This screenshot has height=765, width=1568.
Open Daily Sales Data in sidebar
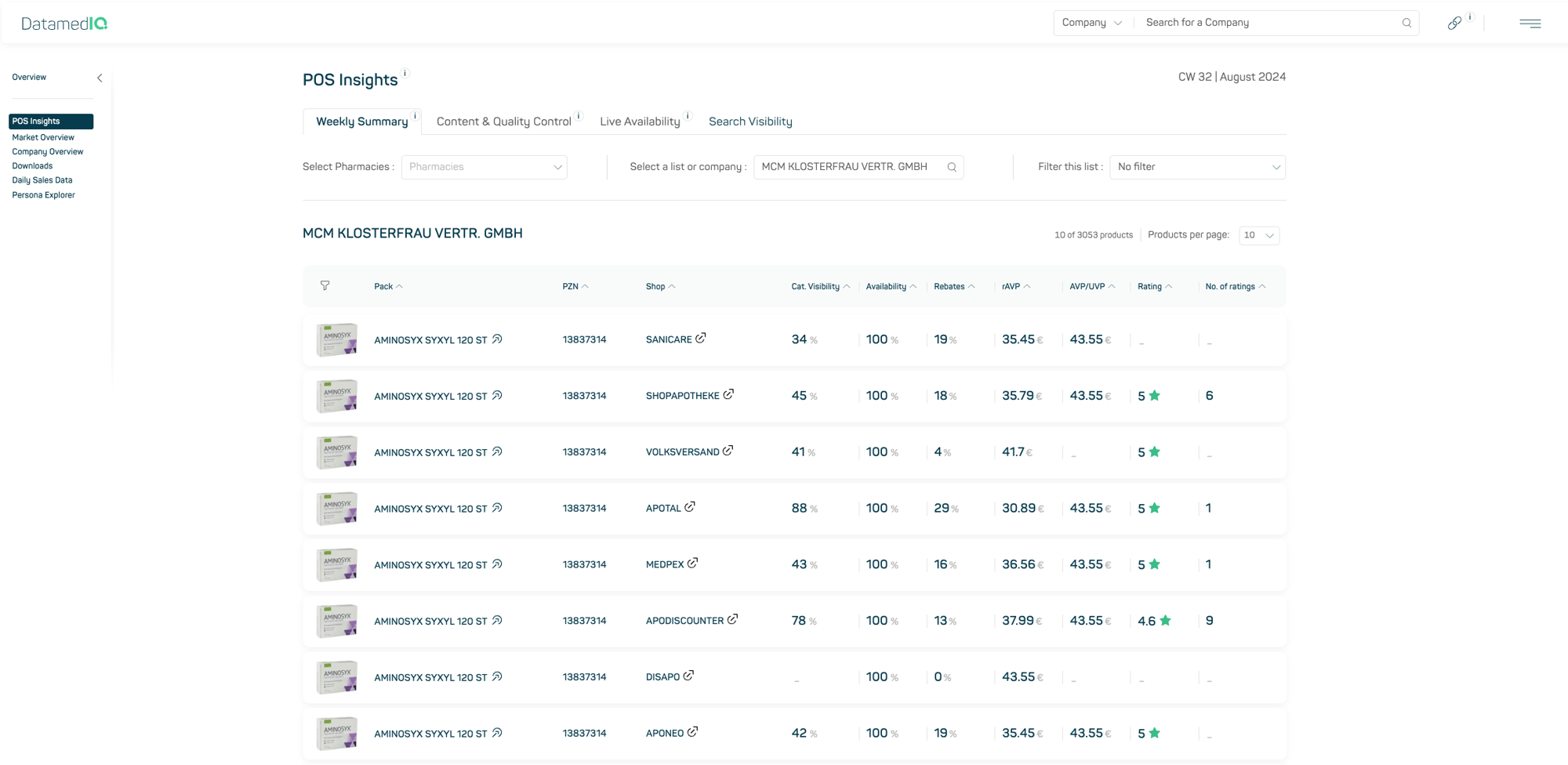pos(42,180)
